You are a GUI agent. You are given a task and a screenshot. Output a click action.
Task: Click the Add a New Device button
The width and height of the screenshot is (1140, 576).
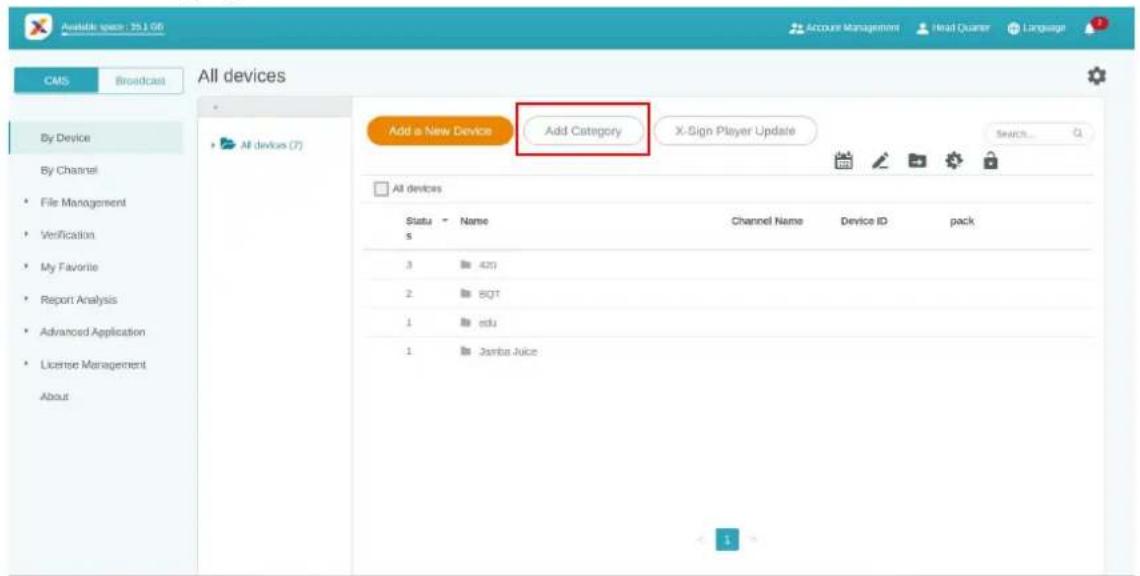pyautogui.click(x=441, y=131)
